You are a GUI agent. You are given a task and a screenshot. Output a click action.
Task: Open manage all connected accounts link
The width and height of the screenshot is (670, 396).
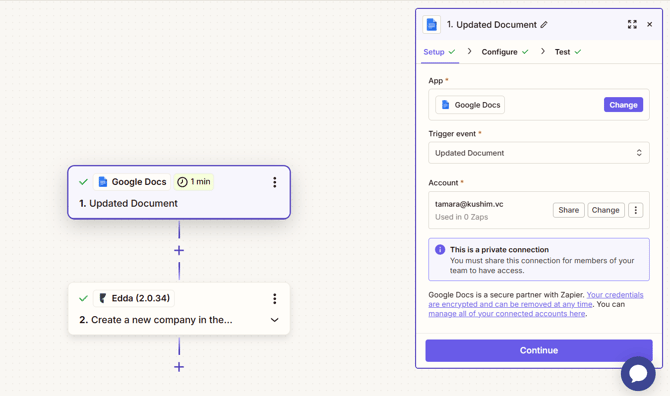click(507, 314)
